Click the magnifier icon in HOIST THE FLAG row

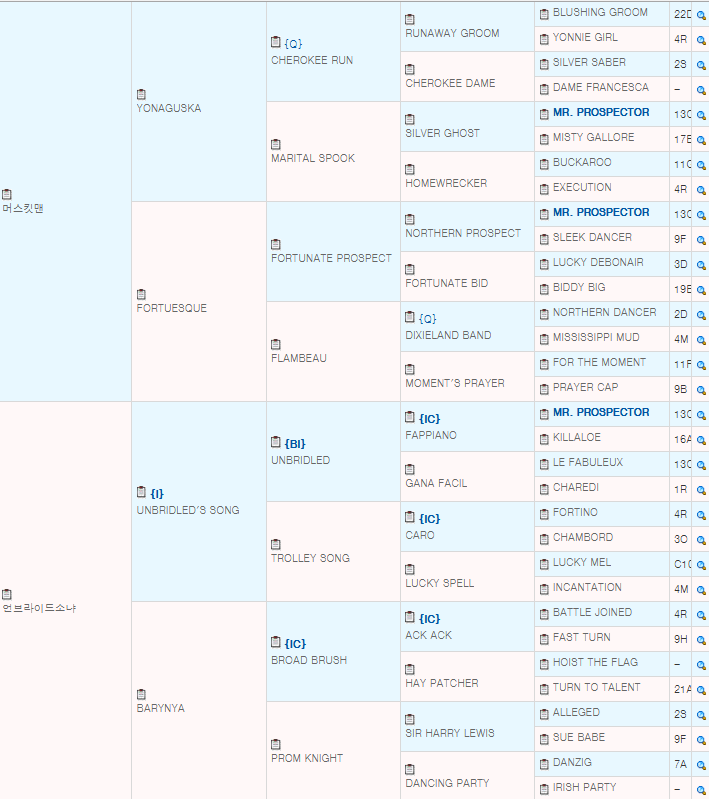pyautogui.click(x=701, y=665)
